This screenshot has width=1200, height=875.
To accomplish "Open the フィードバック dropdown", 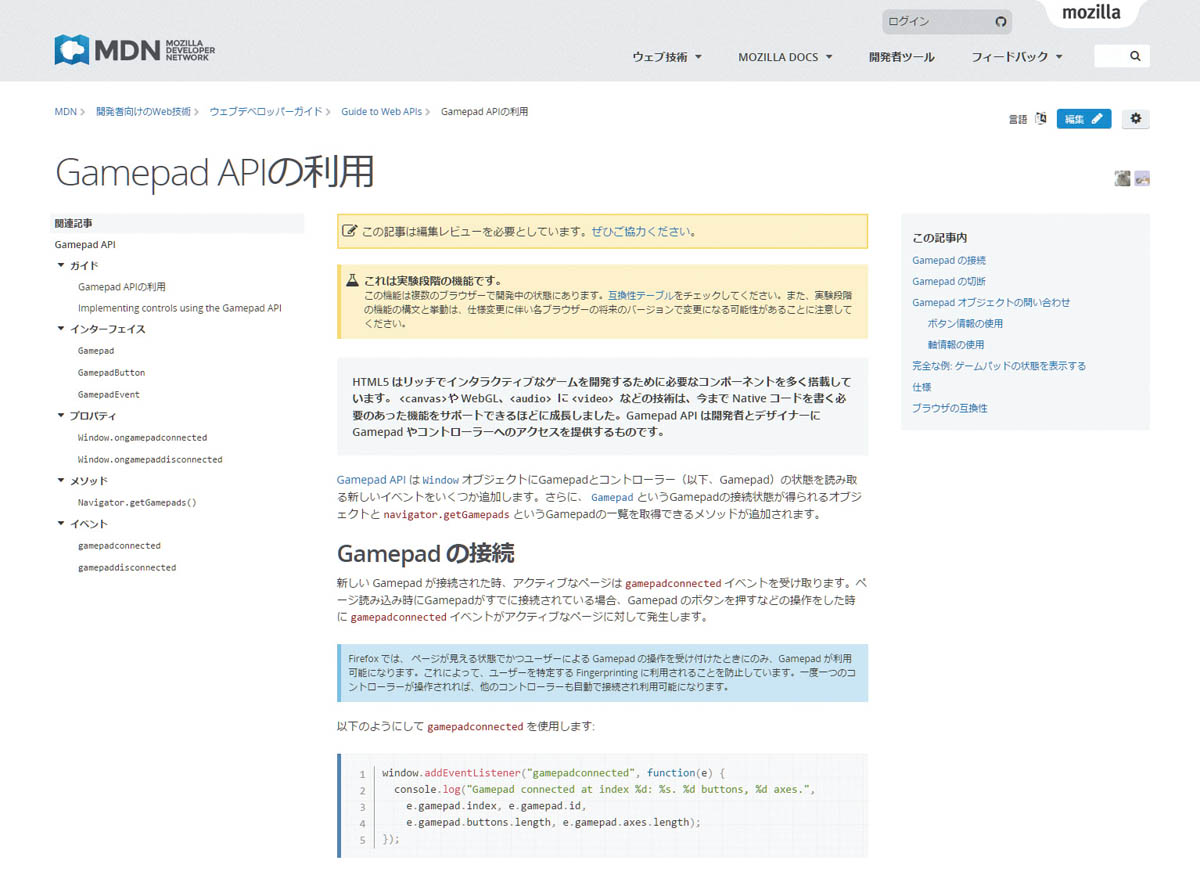I will point(1017,57).
